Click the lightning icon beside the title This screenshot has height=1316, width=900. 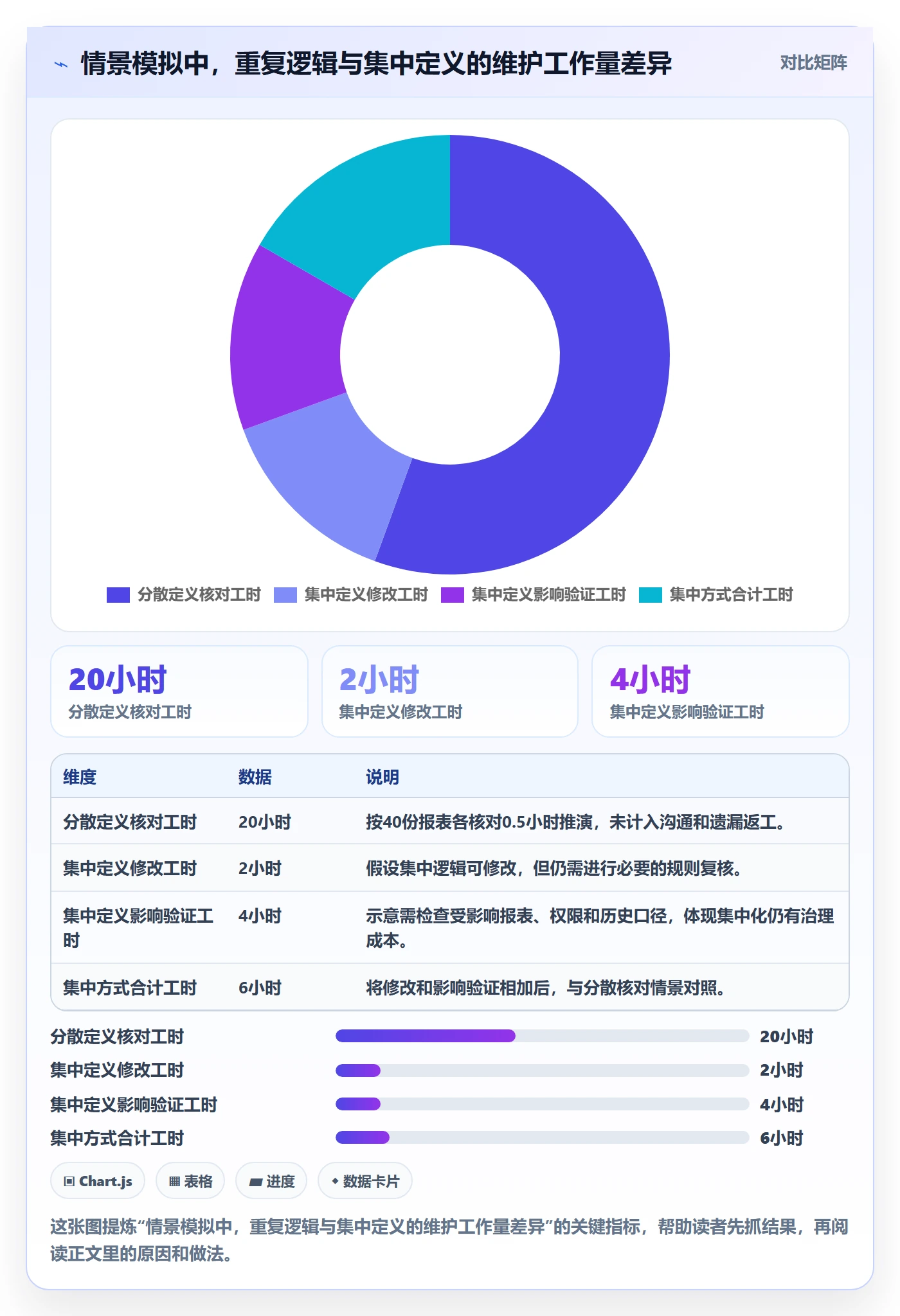[x=61, y=64]
